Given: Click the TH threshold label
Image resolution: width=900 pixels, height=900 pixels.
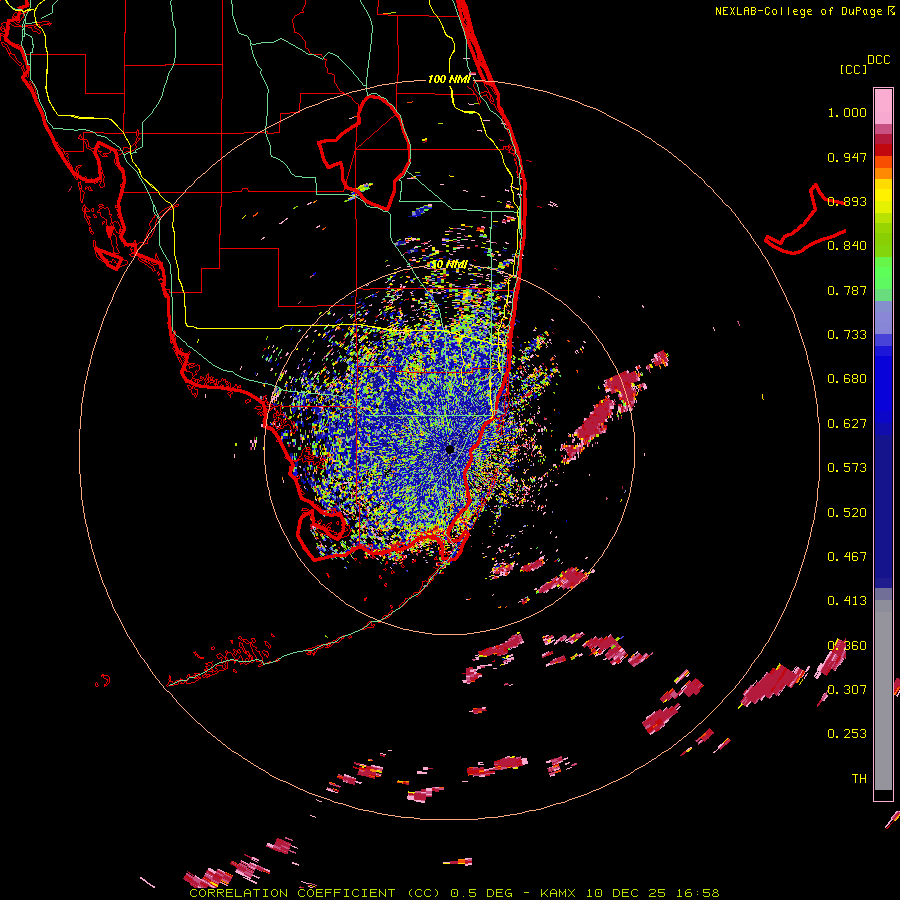Looking at the screenshot, I should click(859, 778).
